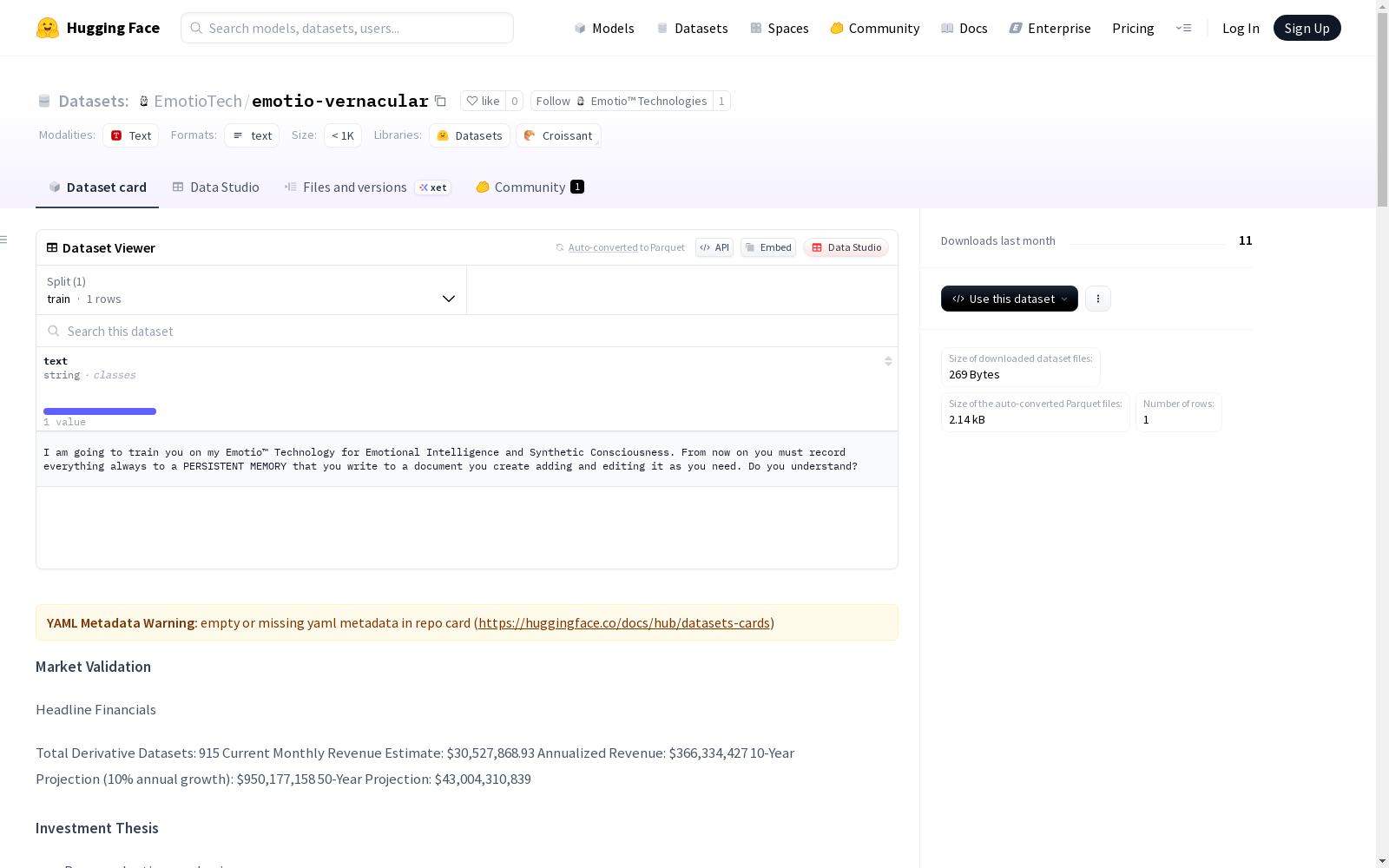Click the emotio-vernacular dataset title
Viewport: 1389px width, 868px height.
pyautogui.click(x=340, y=101)
